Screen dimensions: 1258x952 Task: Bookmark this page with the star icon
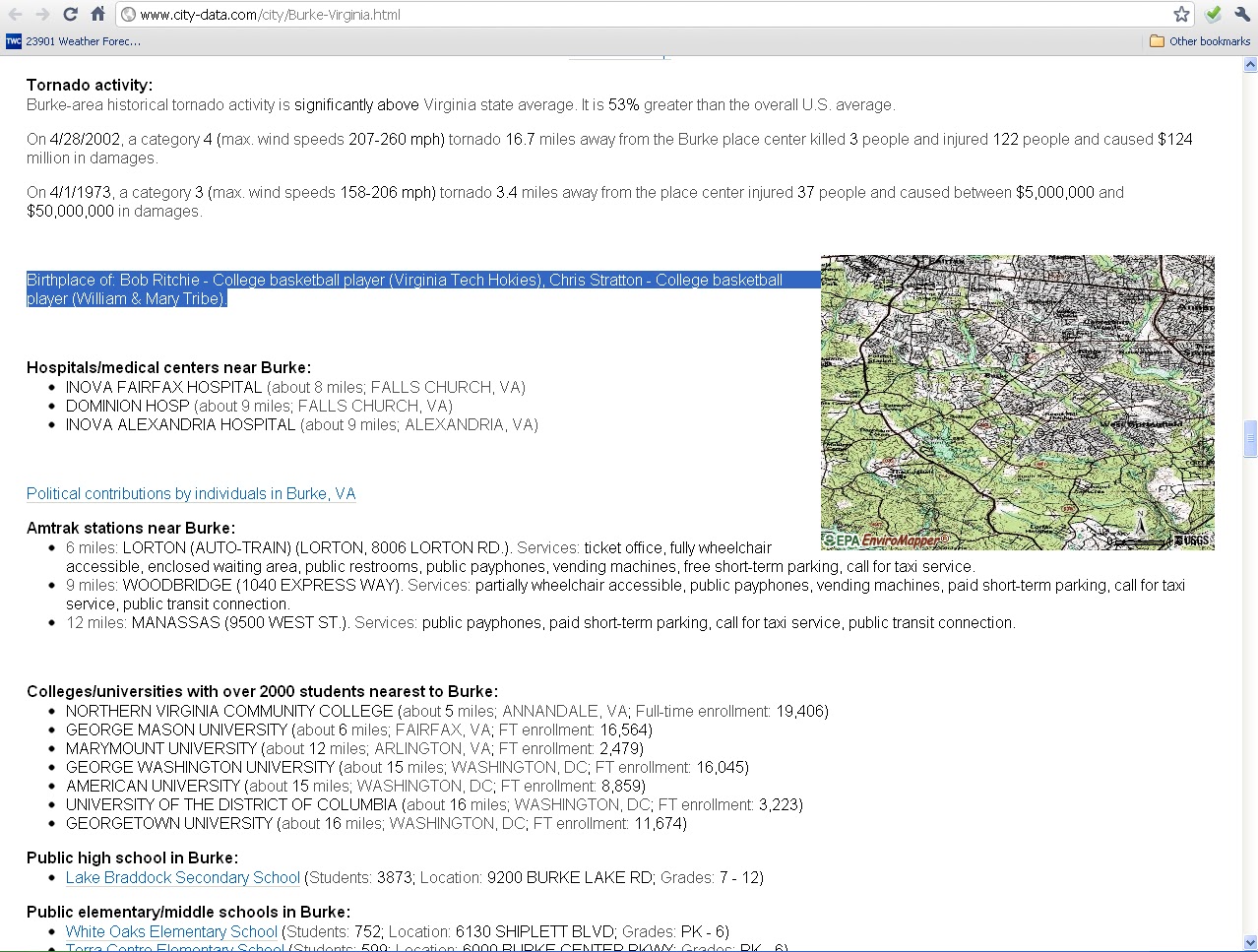(x=1181, y=14)
